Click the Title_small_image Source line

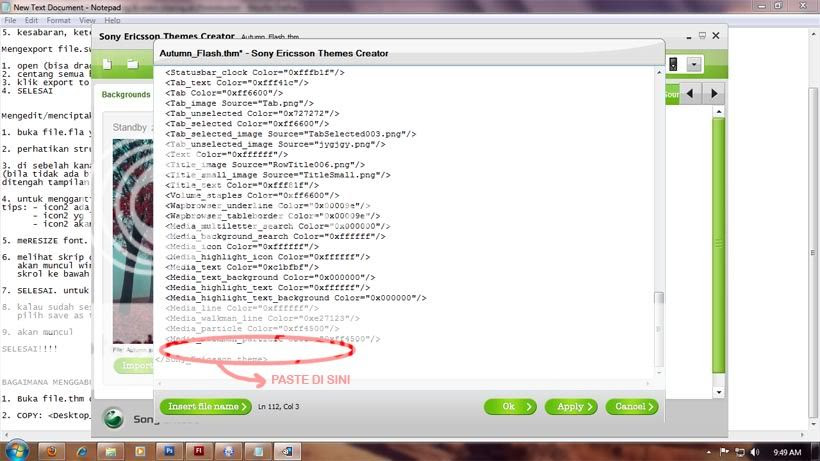pos(278,175)
